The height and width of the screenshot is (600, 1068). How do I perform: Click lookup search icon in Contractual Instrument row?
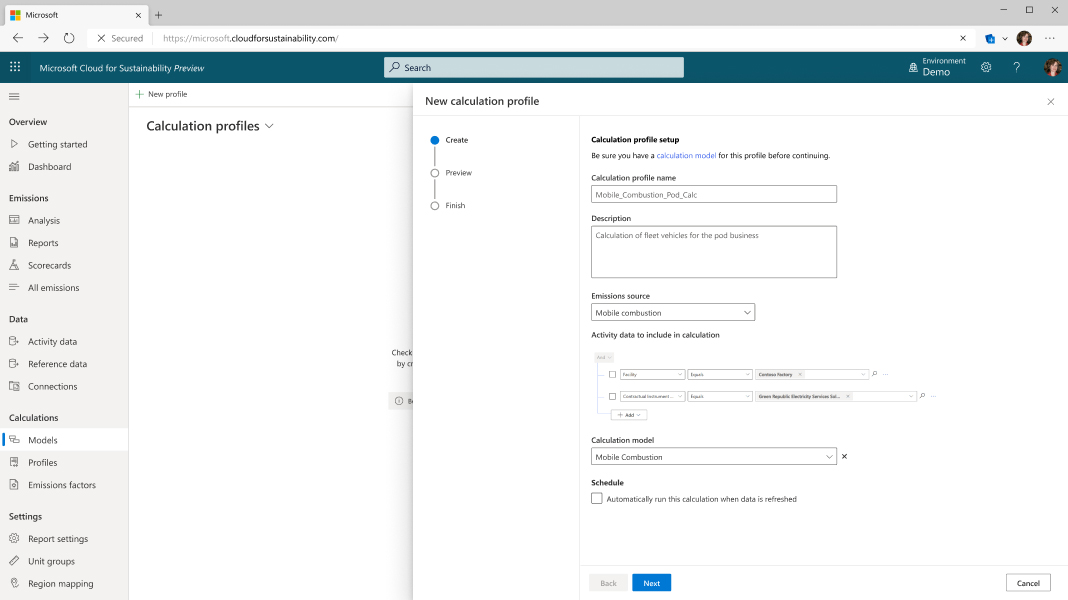[922, 396]
